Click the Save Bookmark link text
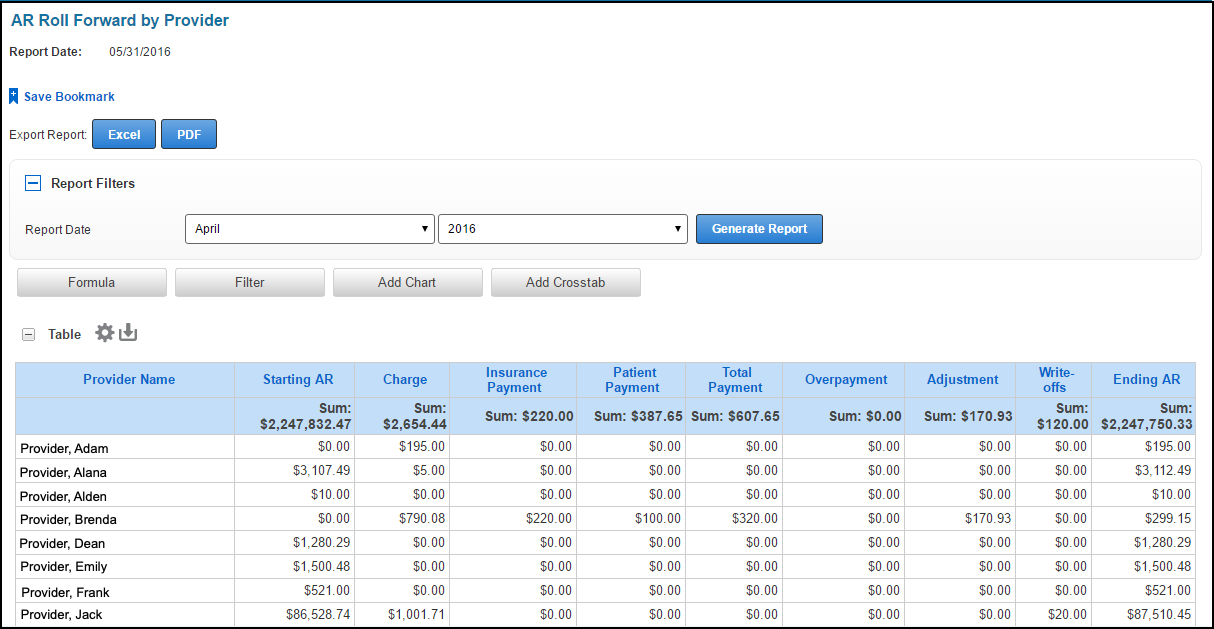Viewport: 1214px width, 629px height. pos(69,97)
